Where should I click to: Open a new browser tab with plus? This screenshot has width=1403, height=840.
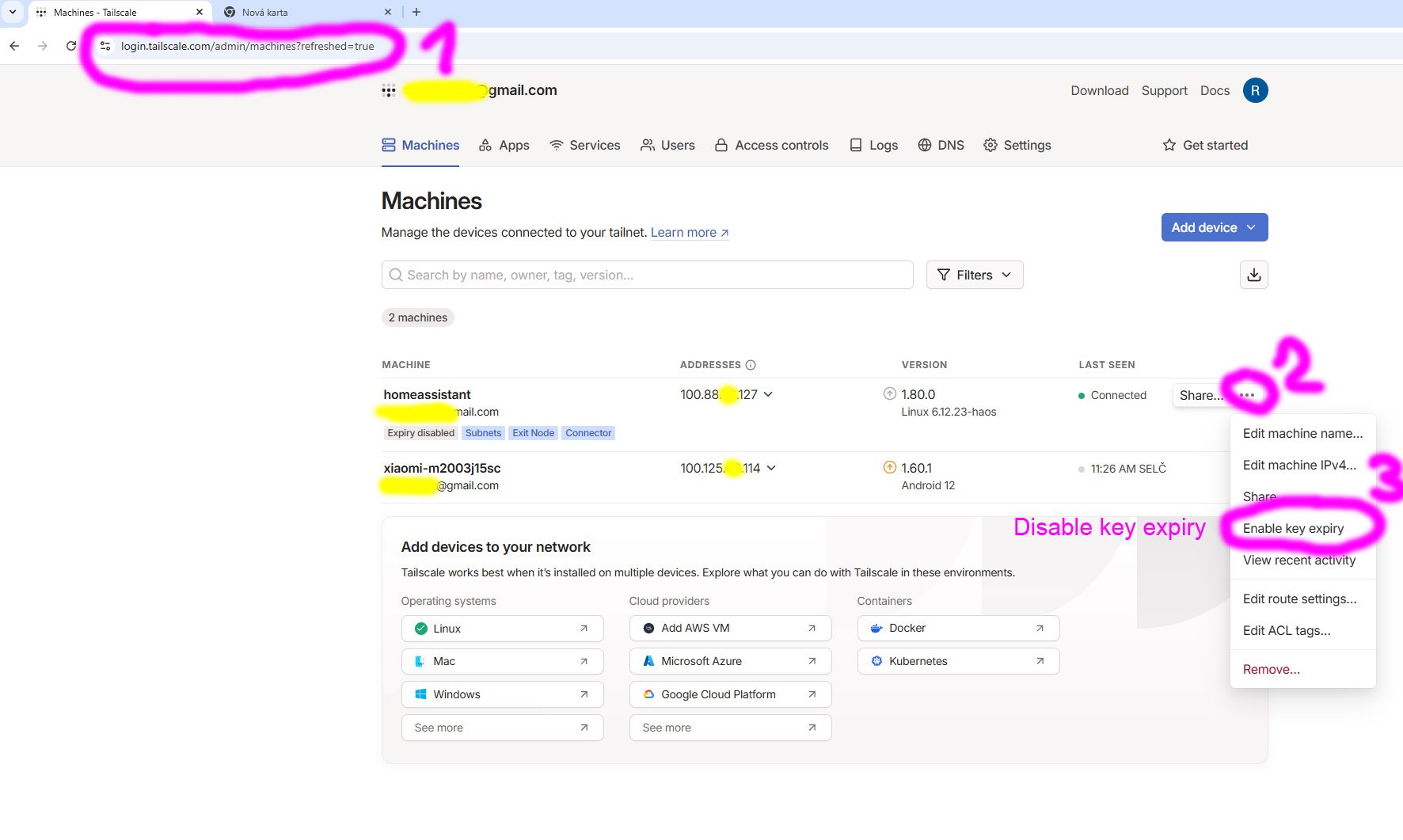[x=416, y=12]
